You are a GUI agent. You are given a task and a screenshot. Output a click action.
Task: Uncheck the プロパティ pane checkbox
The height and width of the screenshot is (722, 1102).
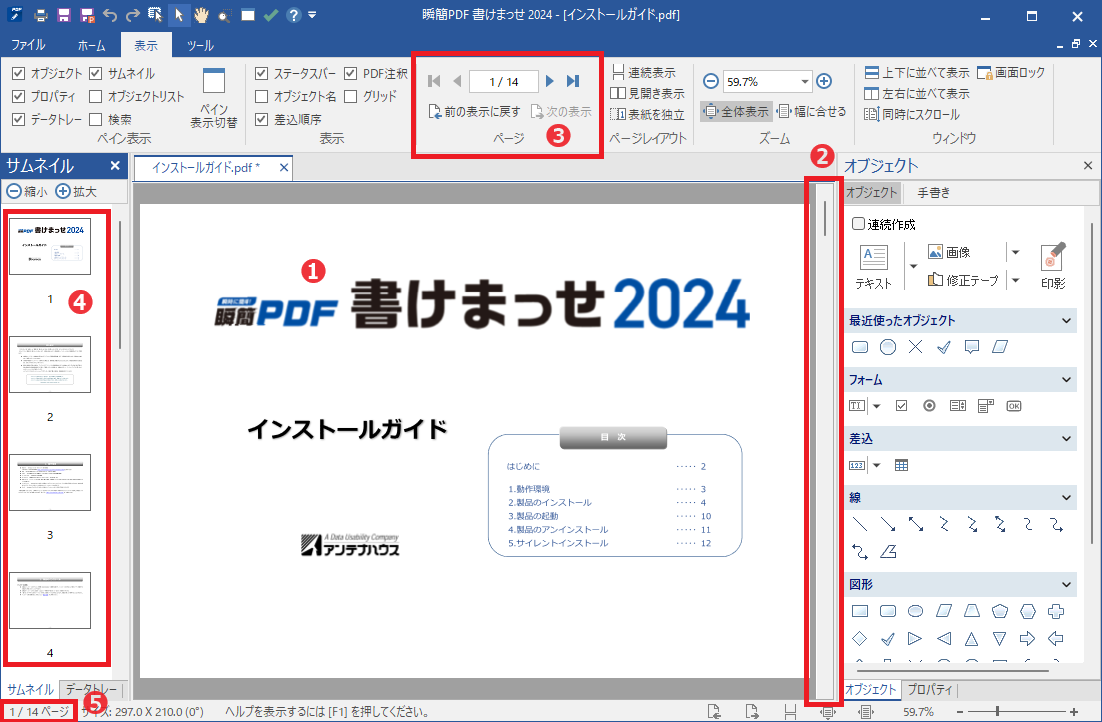(x=19, y=96)
